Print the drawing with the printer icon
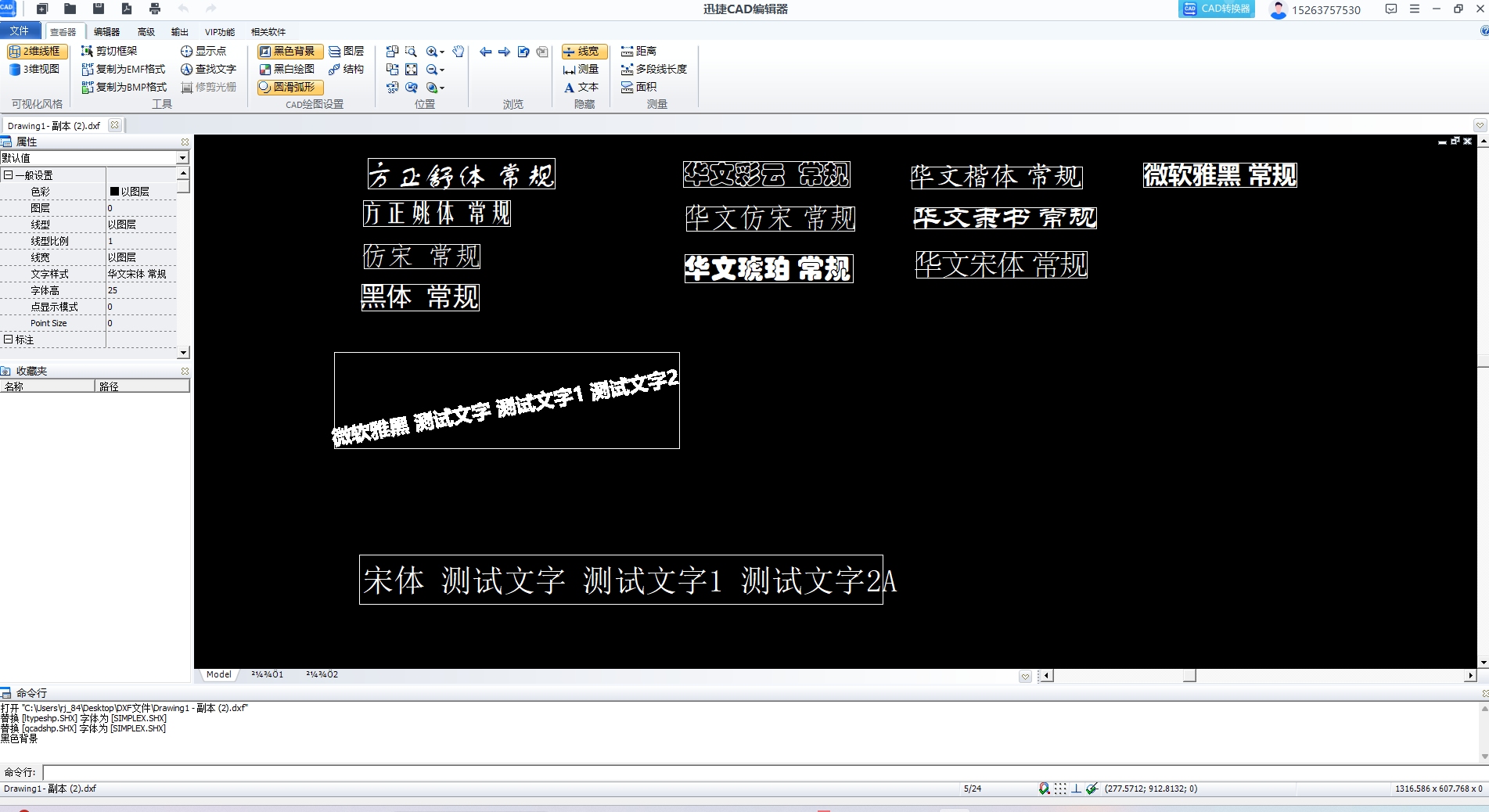The image size is (1489, 812). click(x=155, y=9)
